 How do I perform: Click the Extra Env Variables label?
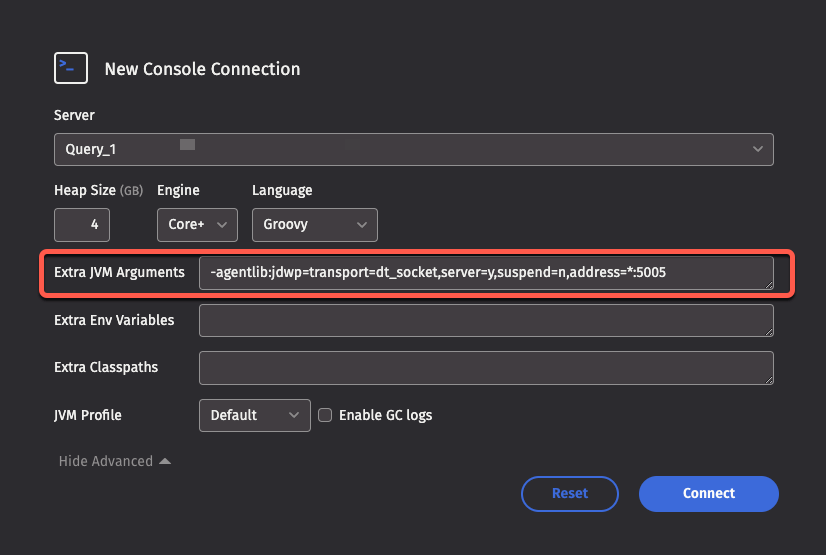click(114, 321)
